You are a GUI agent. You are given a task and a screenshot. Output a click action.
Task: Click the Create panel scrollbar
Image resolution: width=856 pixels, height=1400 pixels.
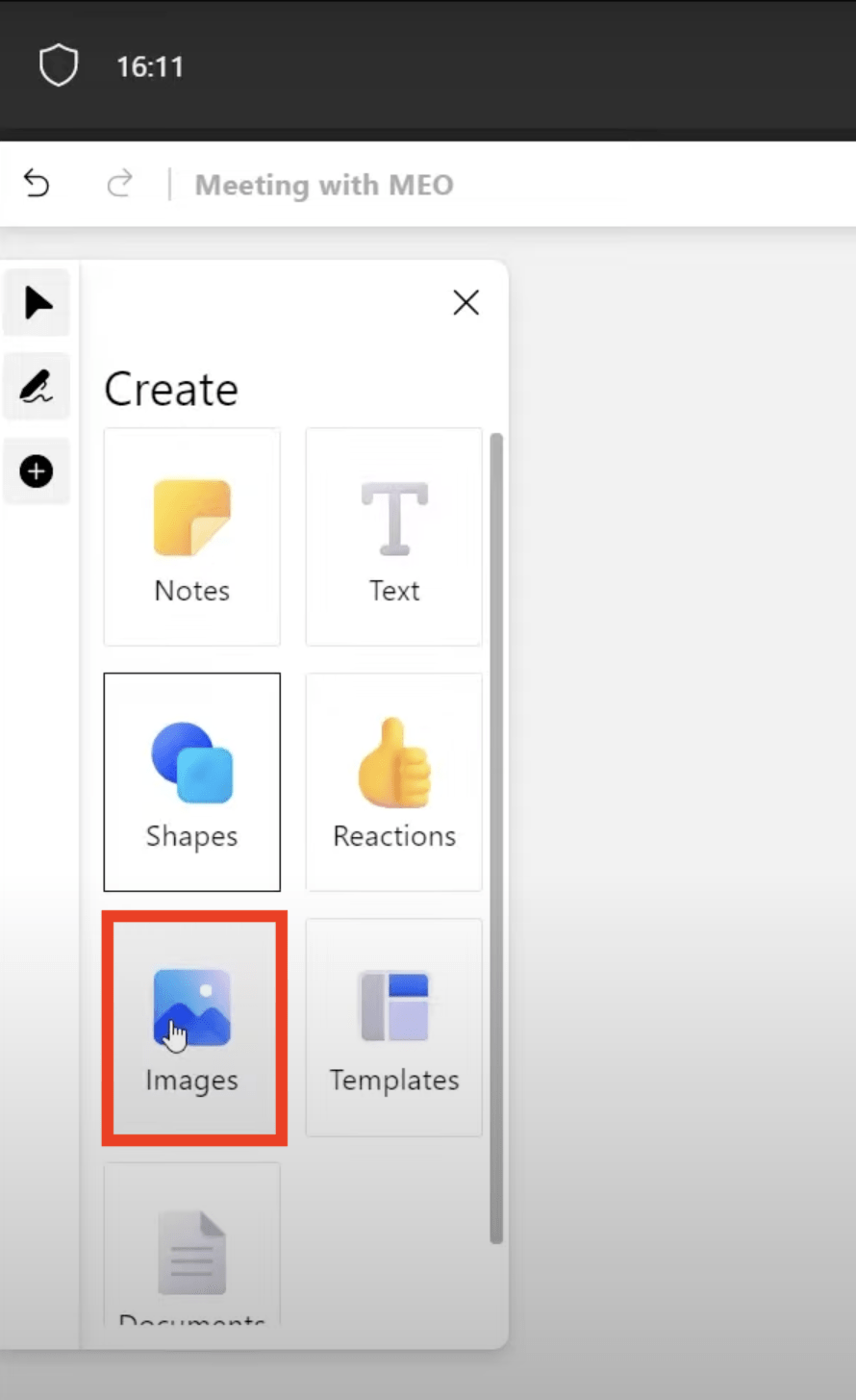(496, 838)
